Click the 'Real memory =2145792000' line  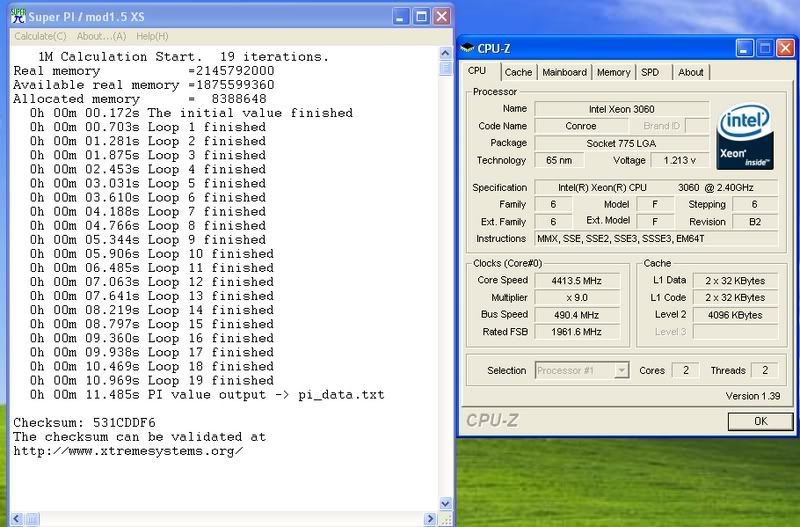(x=144, y=71)
